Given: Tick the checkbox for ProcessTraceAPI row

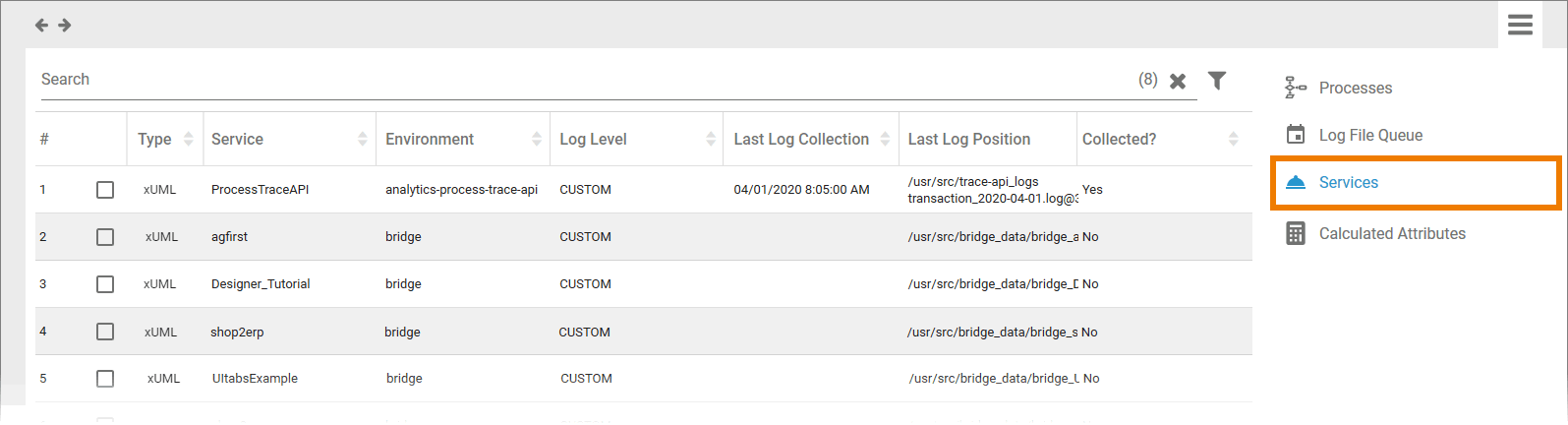Looking at the screenshot, I should point(105,190).
